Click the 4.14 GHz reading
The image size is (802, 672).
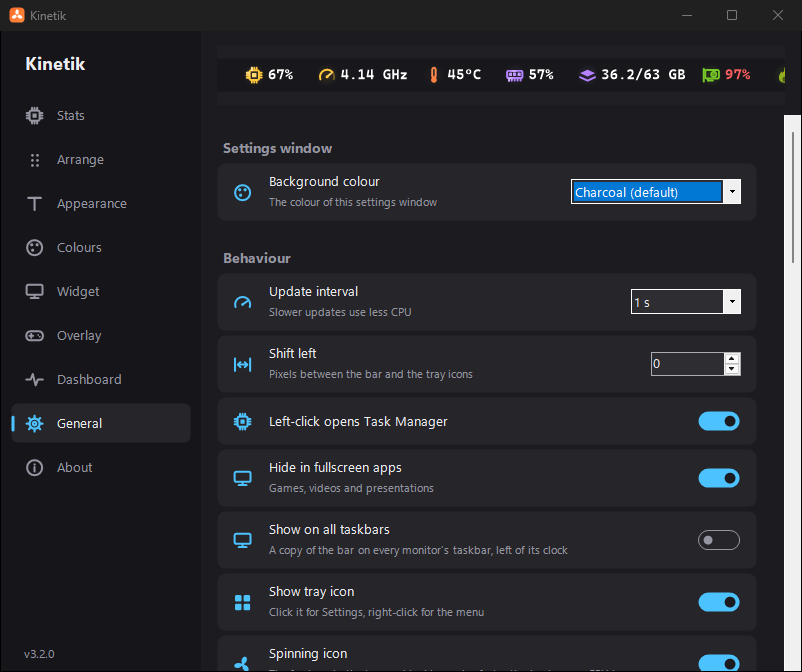click(x=374, y=75)
